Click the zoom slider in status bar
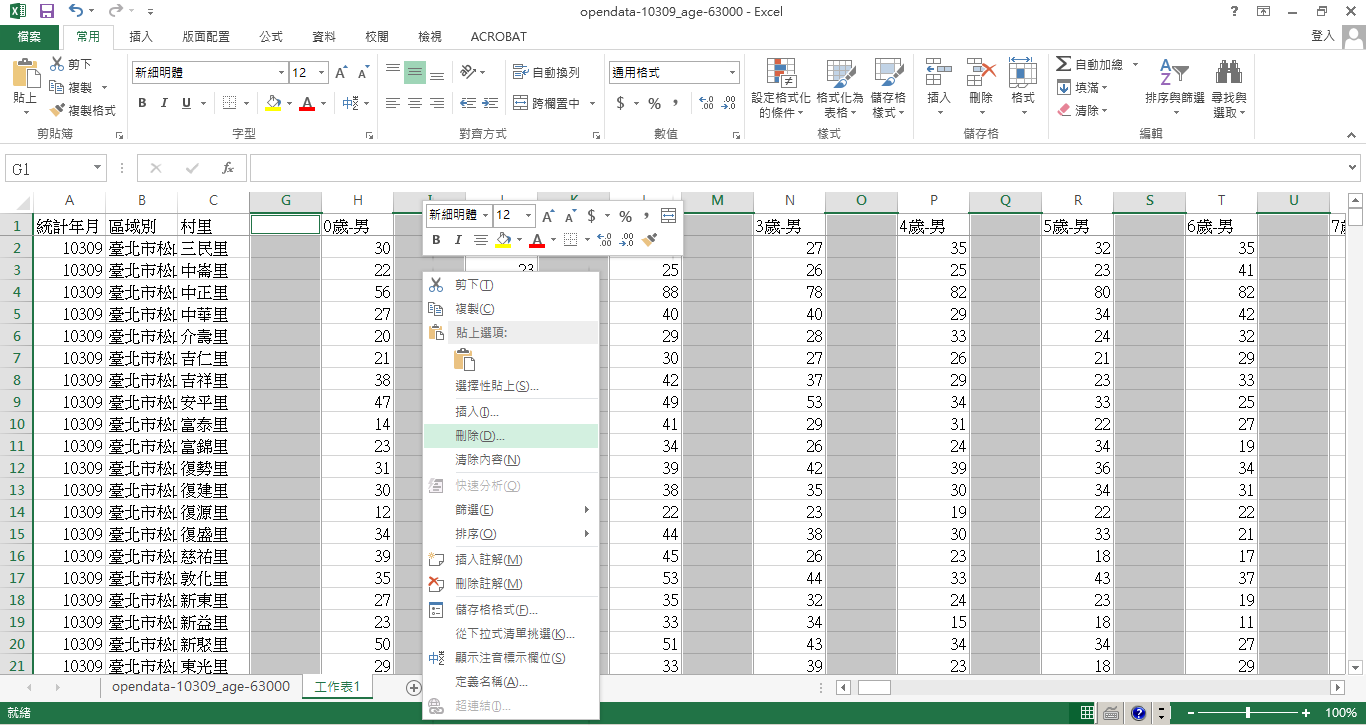Viewport: 1366px width, 726px height. [1248, 713]
